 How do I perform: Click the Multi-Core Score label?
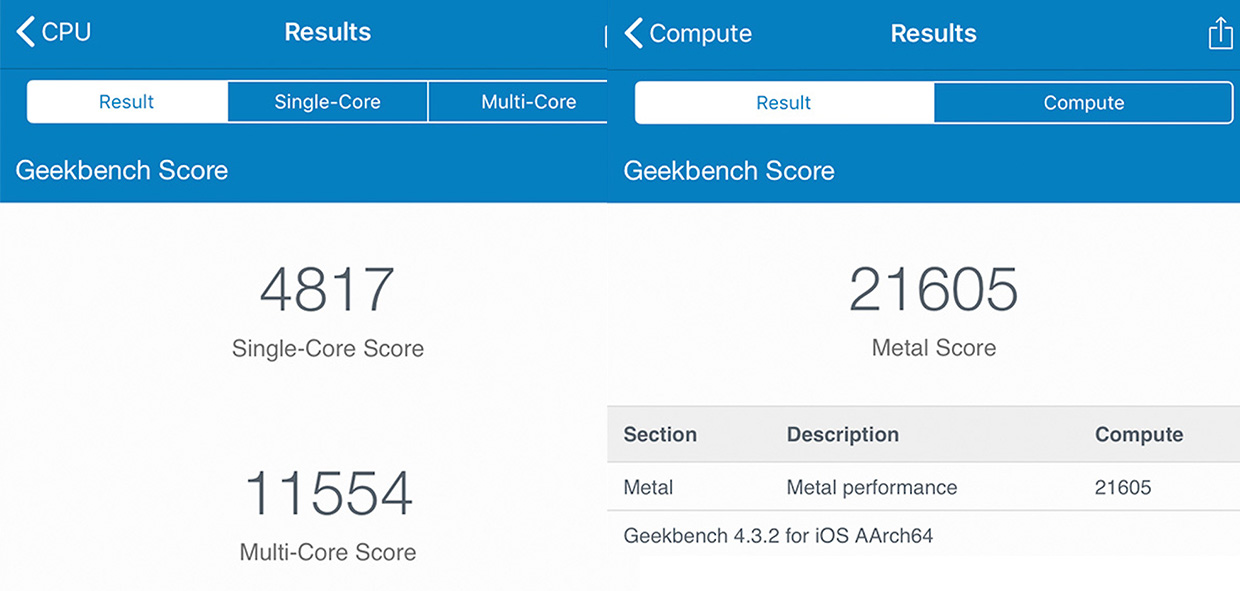point(328,552)
